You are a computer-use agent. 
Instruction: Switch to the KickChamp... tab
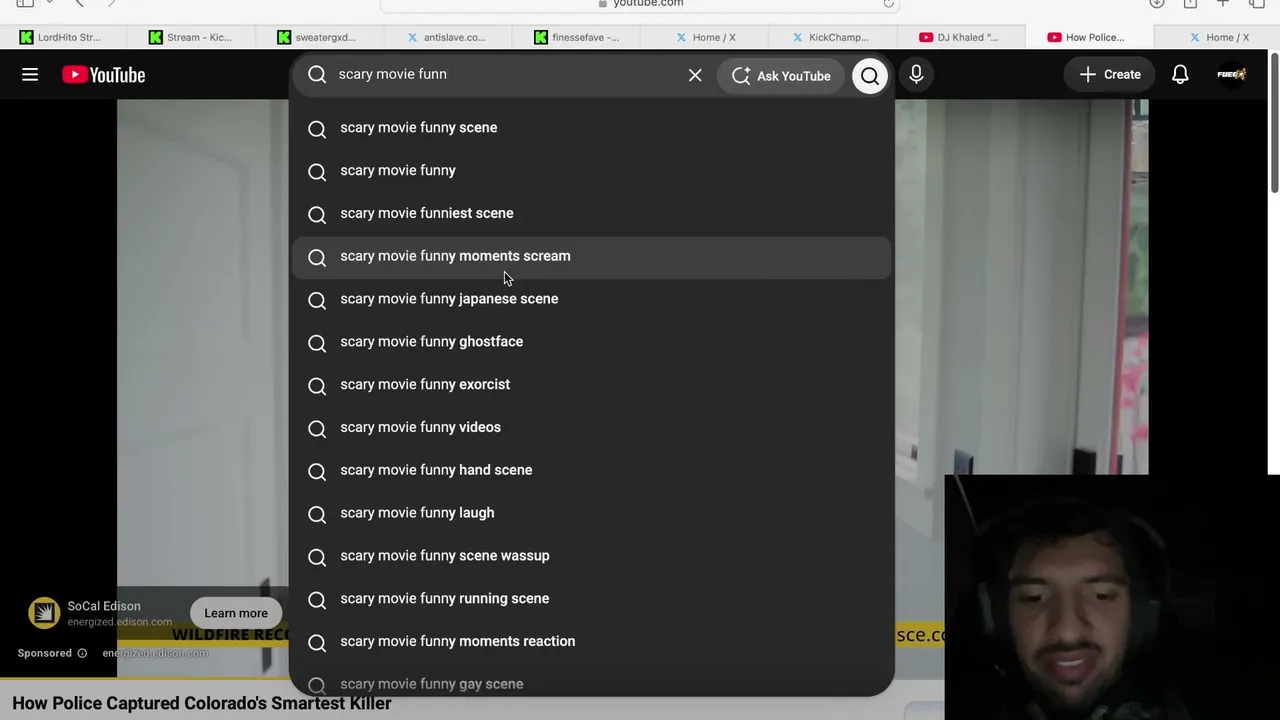[x=830, y=37]
